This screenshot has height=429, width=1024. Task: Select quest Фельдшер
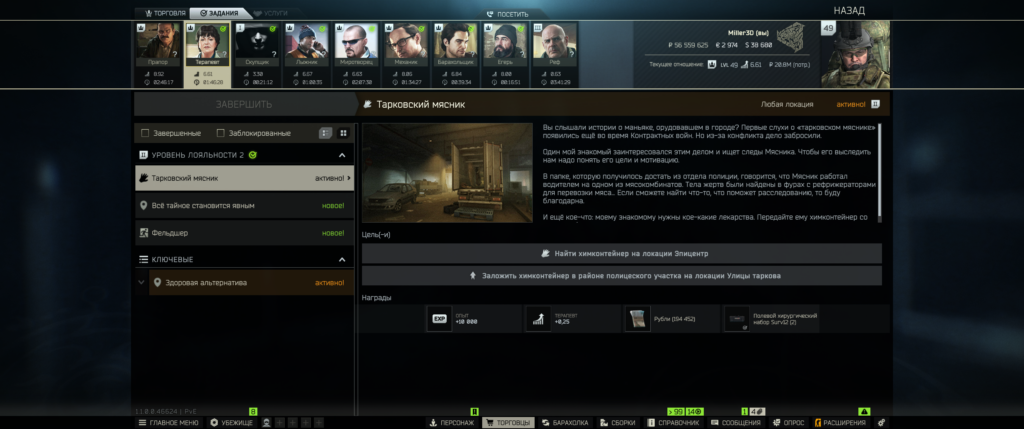pos(244,232)
